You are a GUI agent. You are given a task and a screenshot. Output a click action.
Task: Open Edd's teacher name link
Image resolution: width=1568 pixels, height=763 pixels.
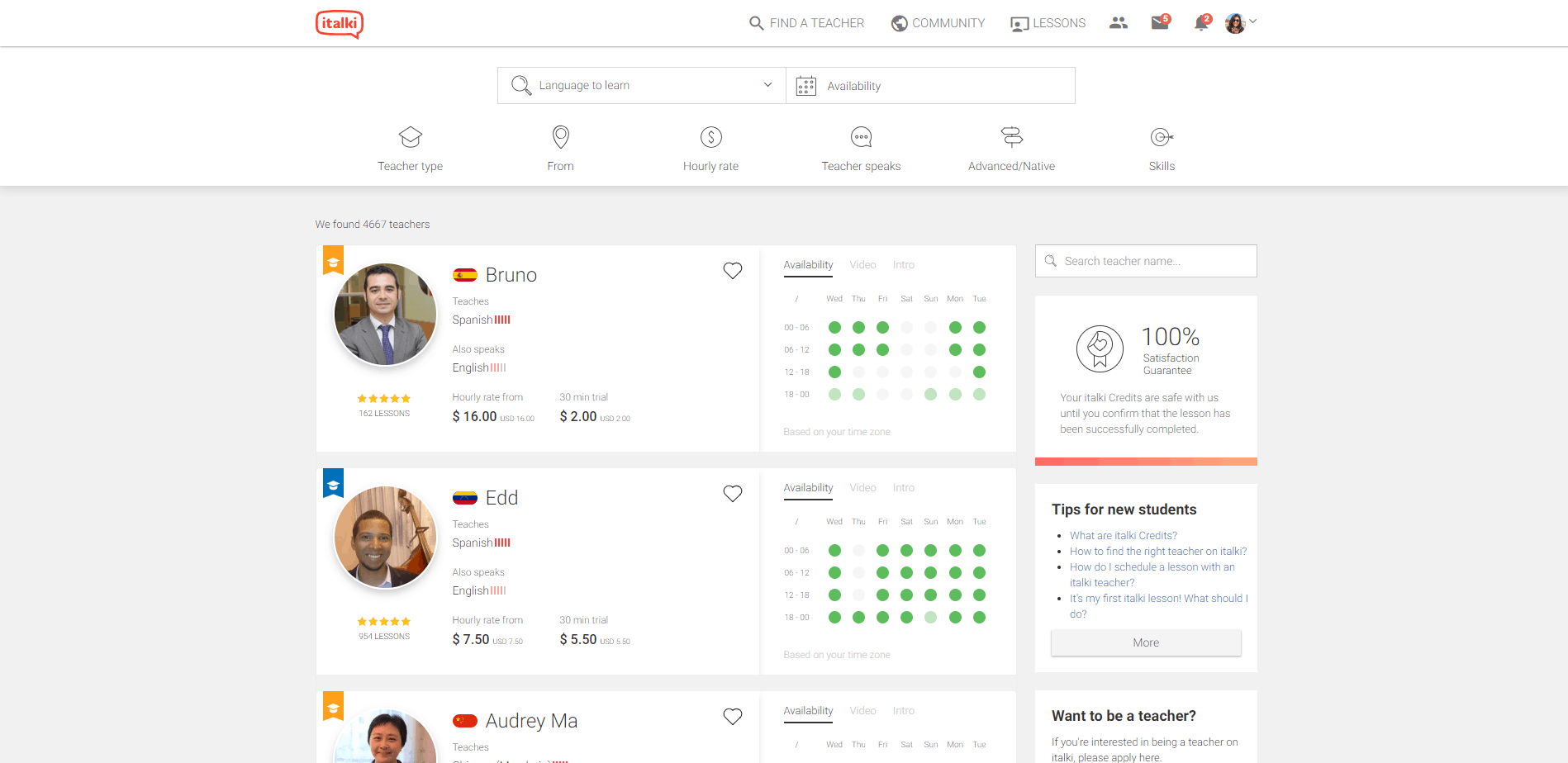tap(501, 498)
